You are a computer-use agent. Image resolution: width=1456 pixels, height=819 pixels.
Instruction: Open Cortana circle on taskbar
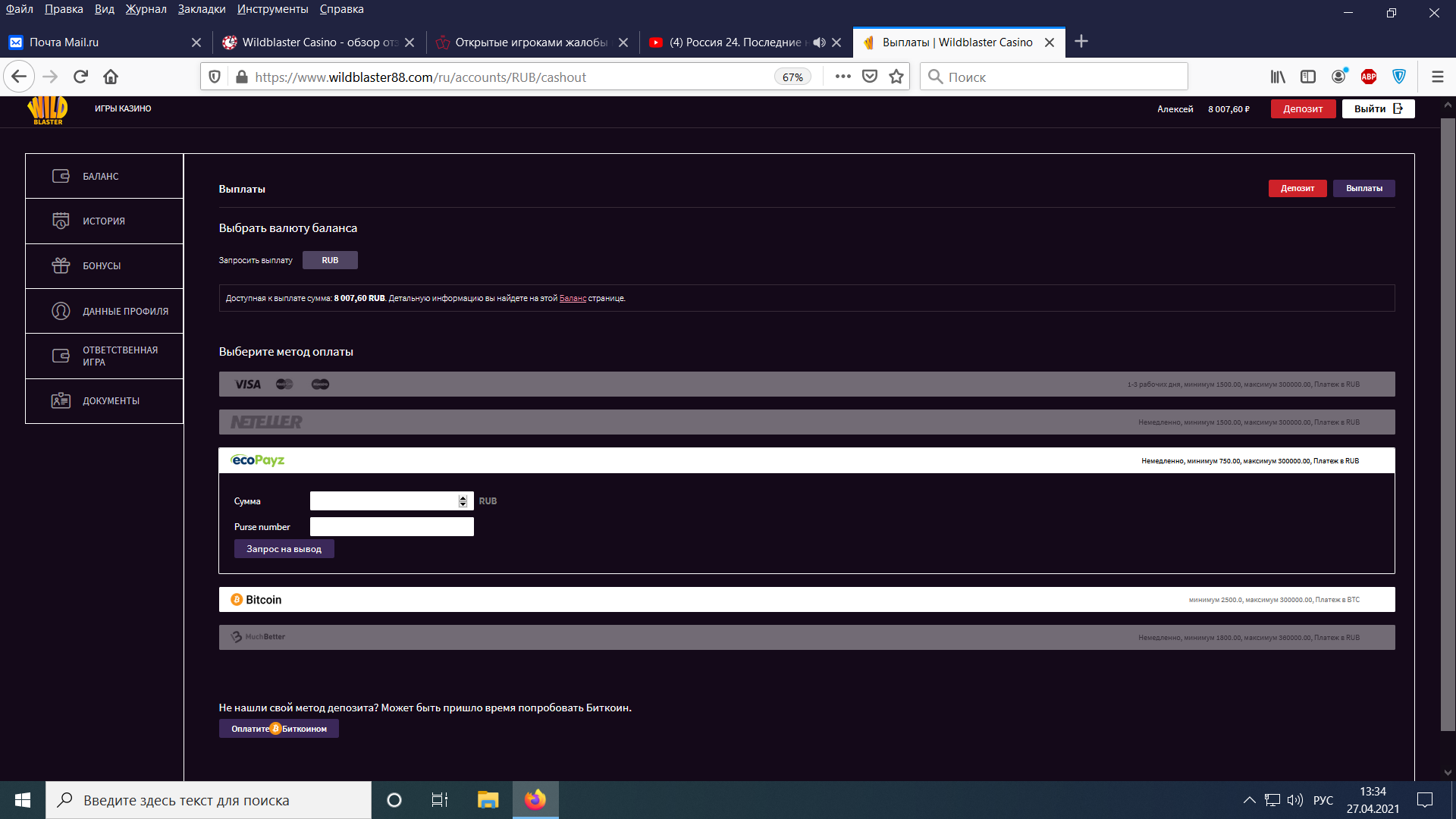(394, 800)
